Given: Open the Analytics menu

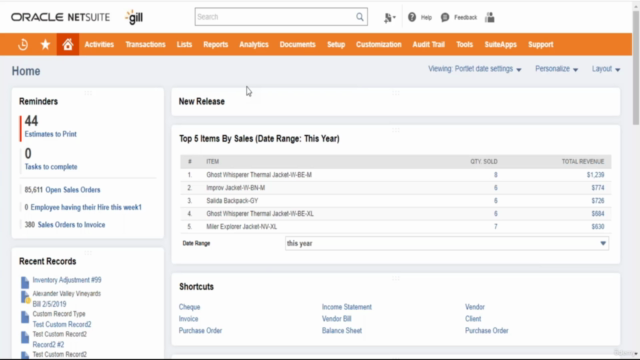Looking at the screenshot, I should [254, 44].
